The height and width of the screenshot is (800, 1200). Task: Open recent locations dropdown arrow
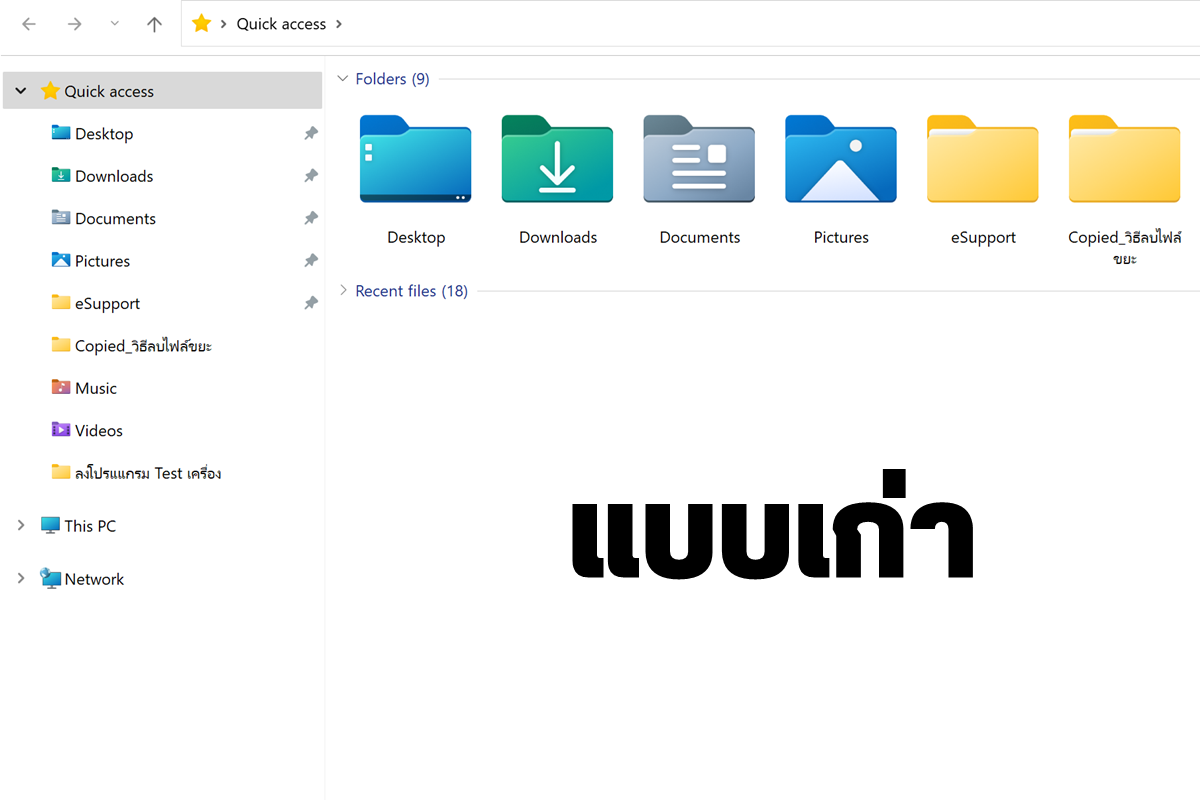pyautogui.click(x=114, y=25)
